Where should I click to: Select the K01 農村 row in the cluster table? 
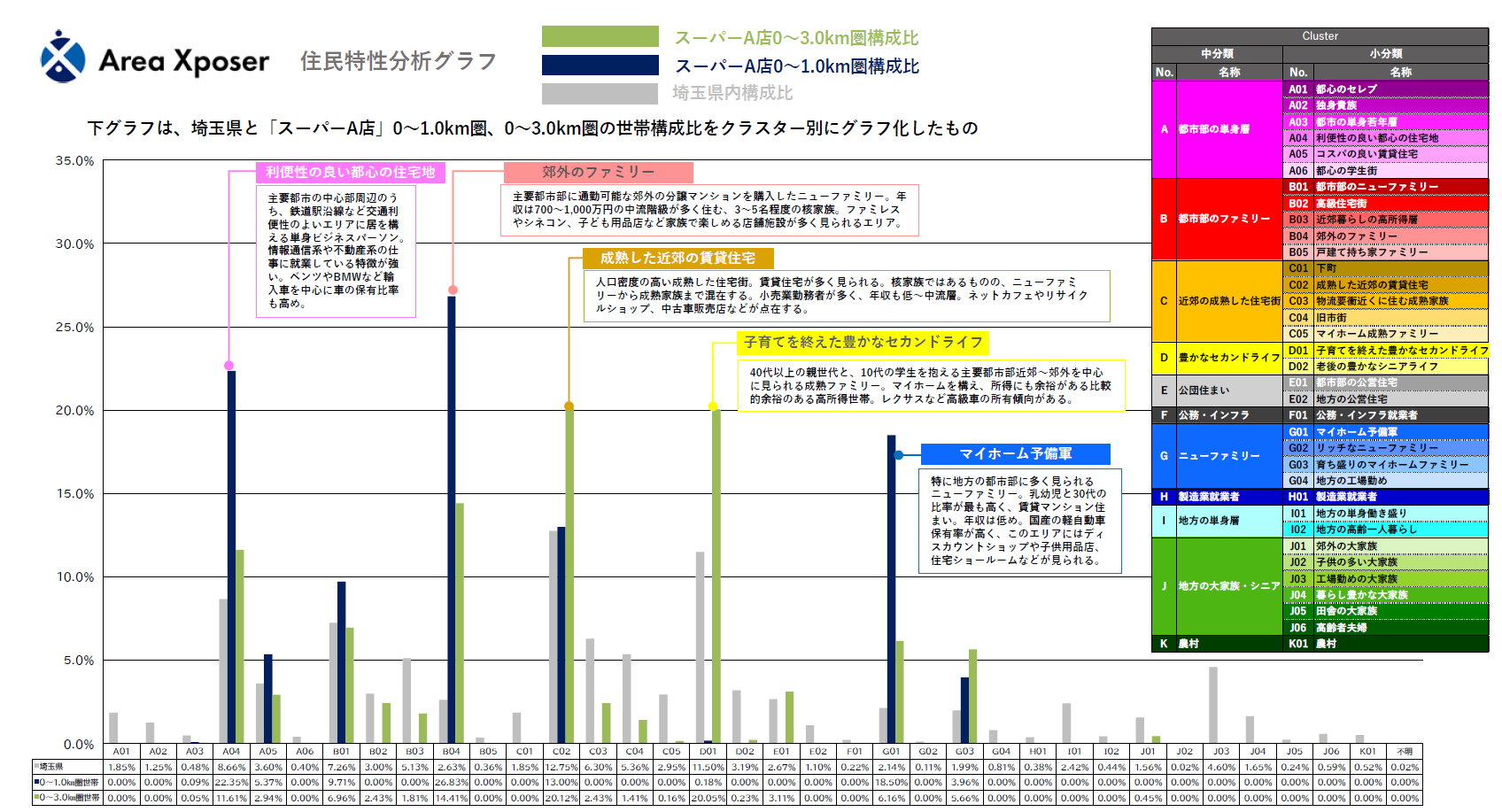[x=1384, y=644]
